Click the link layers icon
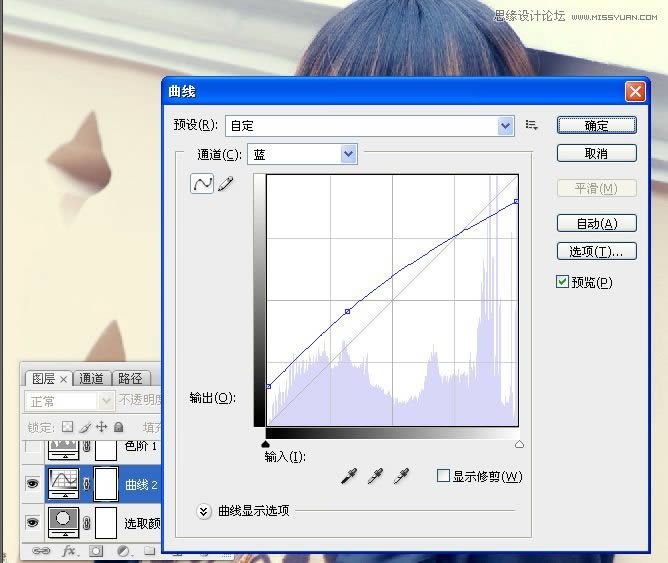The height and width of the screenshot is (563, 668). coord(42,551)
